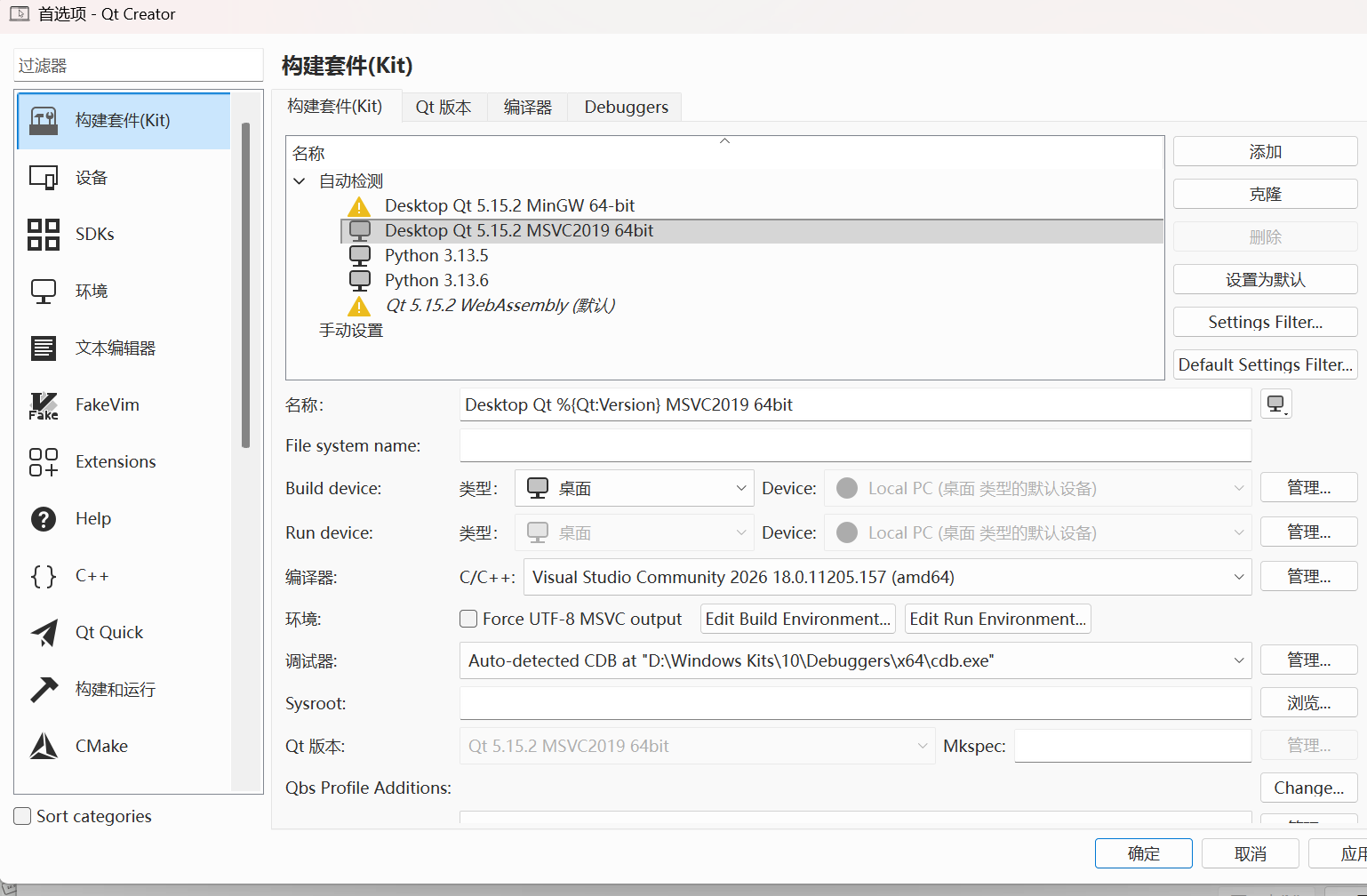This screenshot has width=1367, height=896.
Task: Click the name column sort arrow
Action: pos(724,141)
